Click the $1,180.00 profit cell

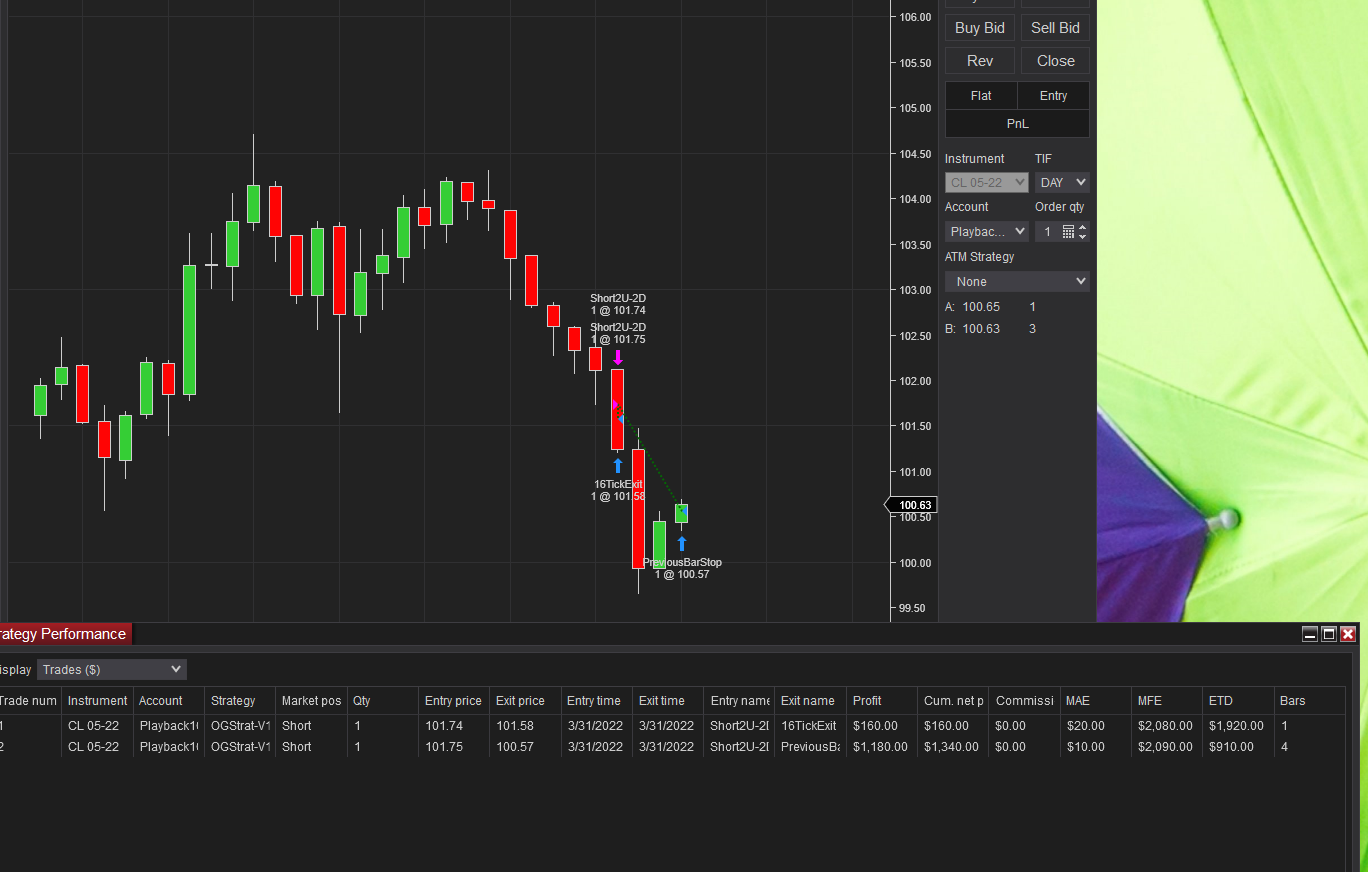[882, 747]
